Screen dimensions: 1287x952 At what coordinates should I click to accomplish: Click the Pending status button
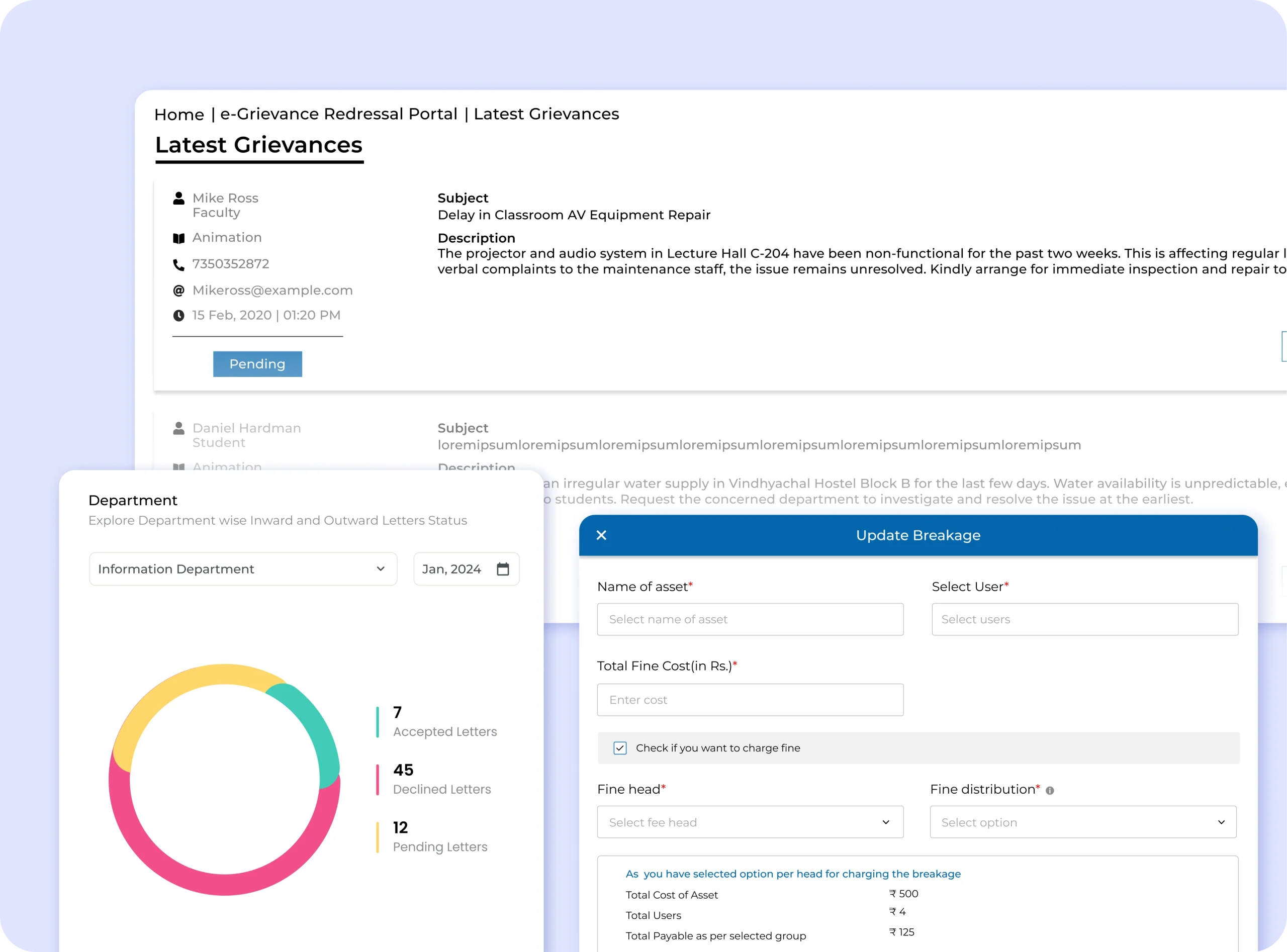pos(257,364)
